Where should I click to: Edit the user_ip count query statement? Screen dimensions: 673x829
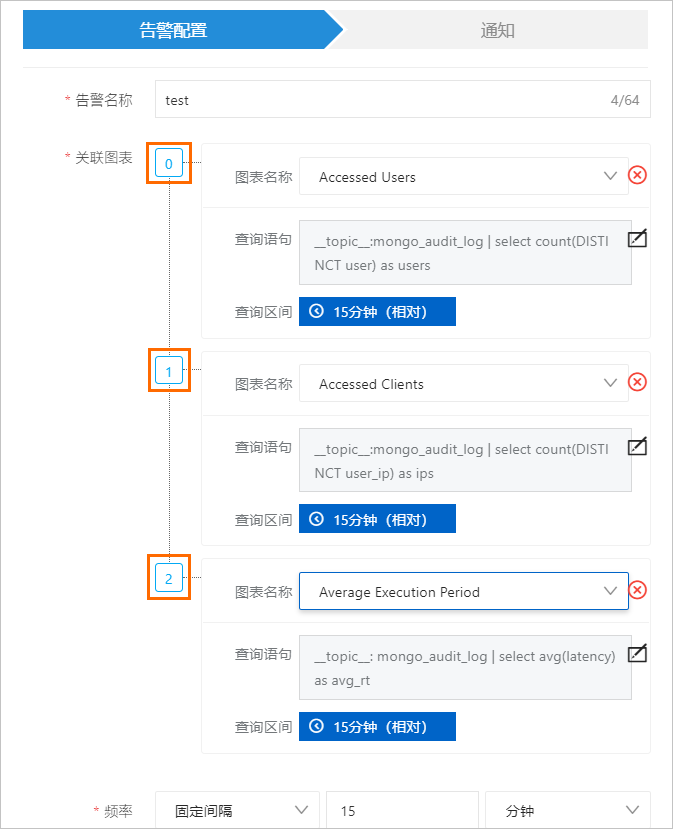(x=637, y=447)
